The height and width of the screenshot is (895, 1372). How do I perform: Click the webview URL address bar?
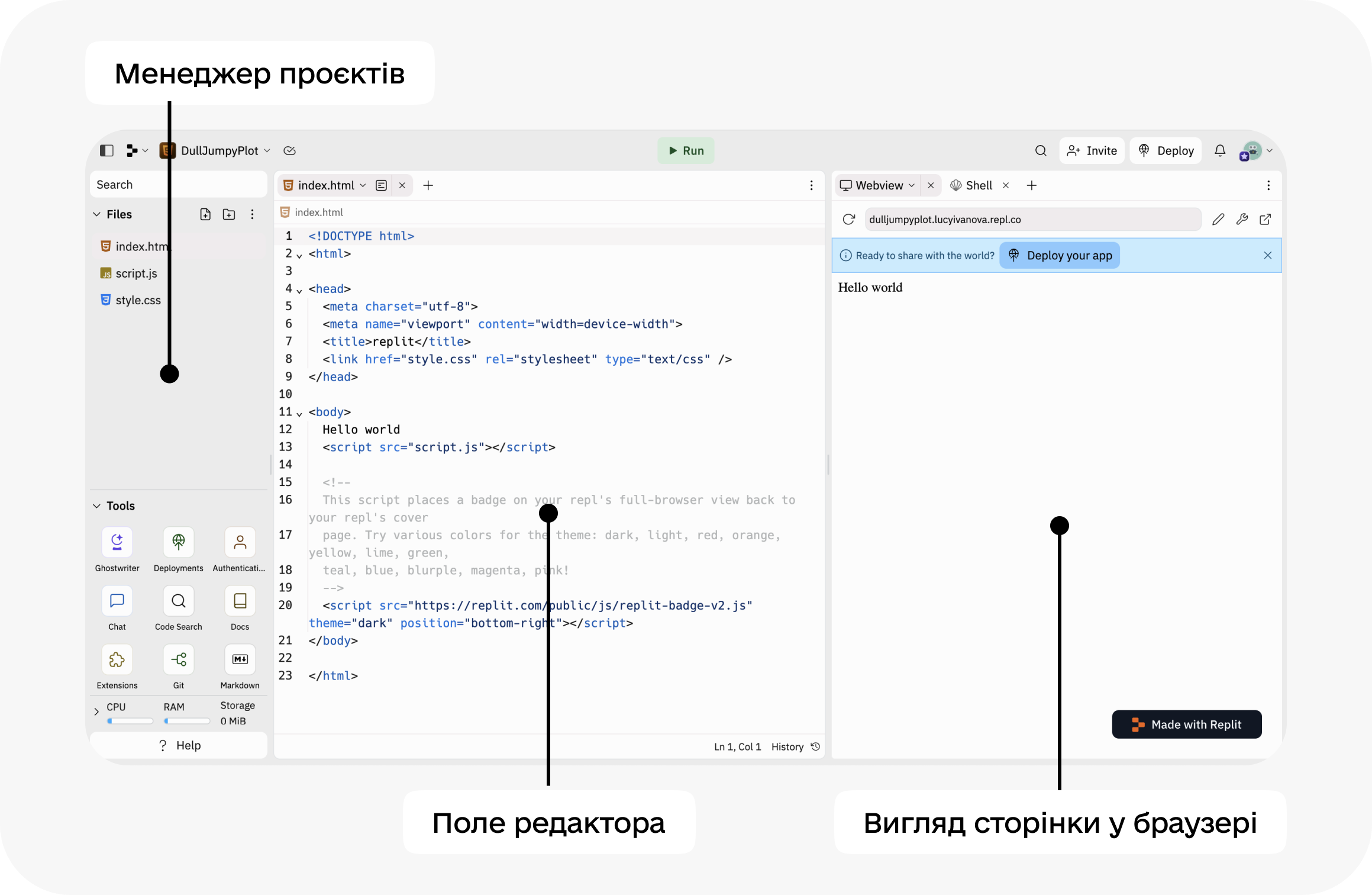pyautogui.click(x=1033, y=220)
